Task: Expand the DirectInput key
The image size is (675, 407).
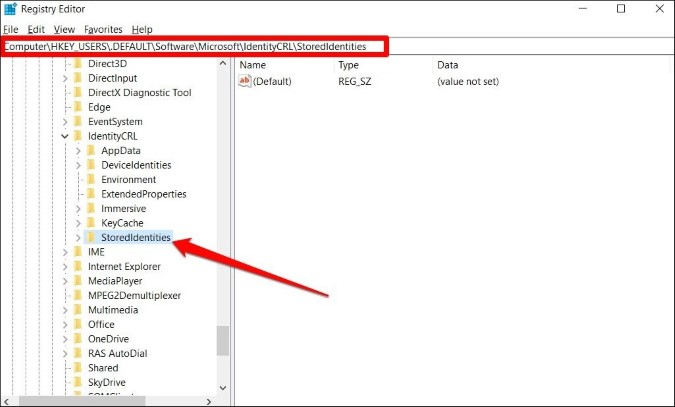Action: pos(65,78)
